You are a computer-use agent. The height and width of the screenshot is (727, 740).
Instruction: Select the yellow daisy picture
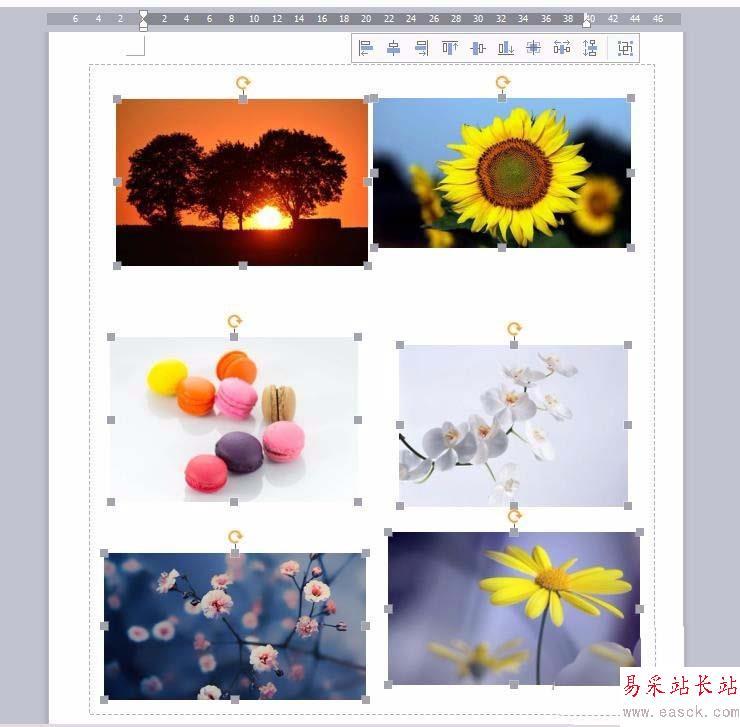click(514, 609)
